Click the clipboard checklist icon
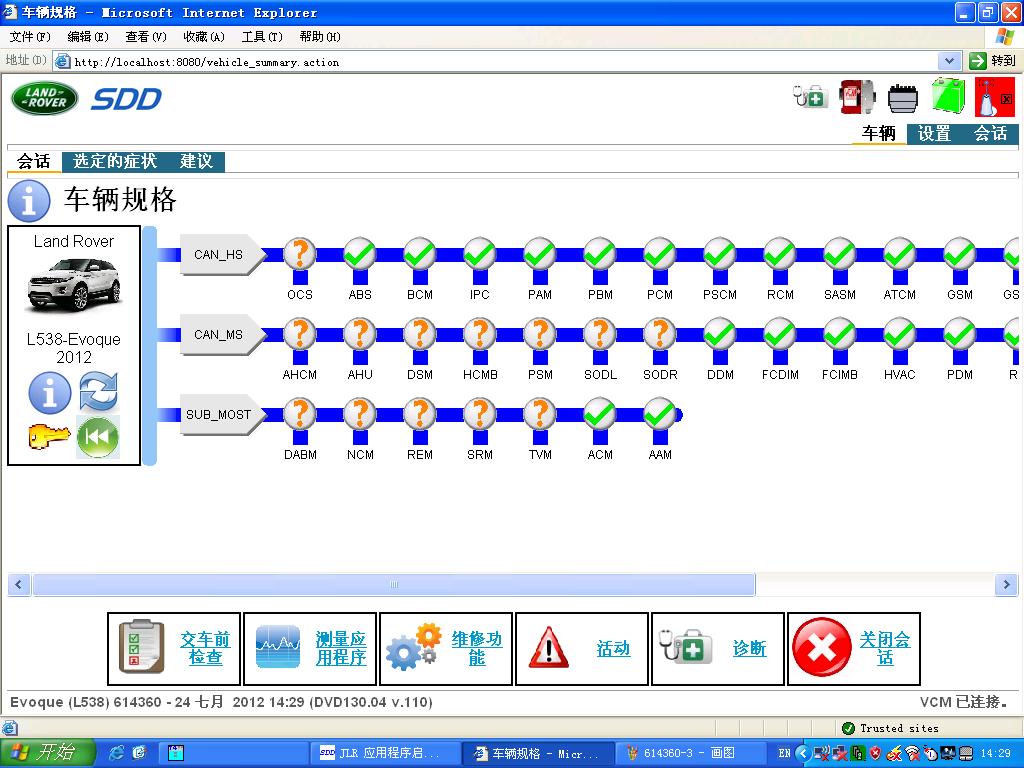Screen dimensions: 1024x768 [x=142, y=647]
